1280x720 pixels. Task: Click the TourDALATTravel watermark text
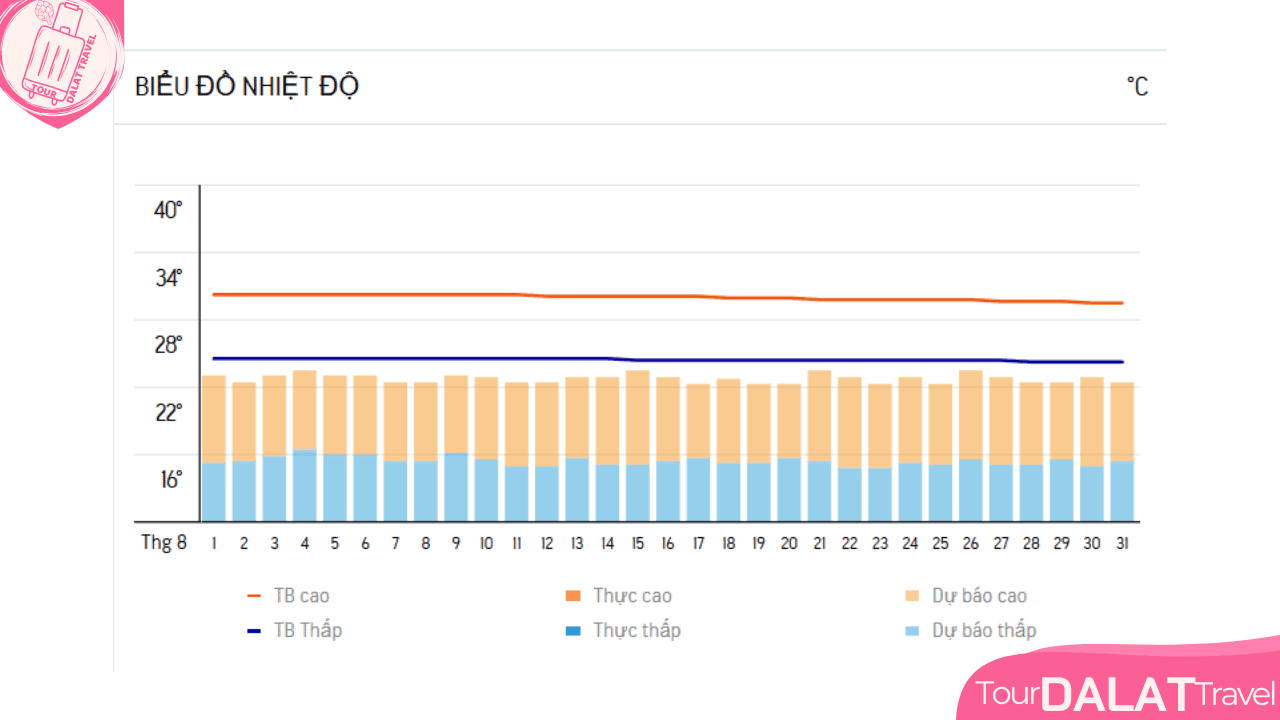pos(1125,693)
